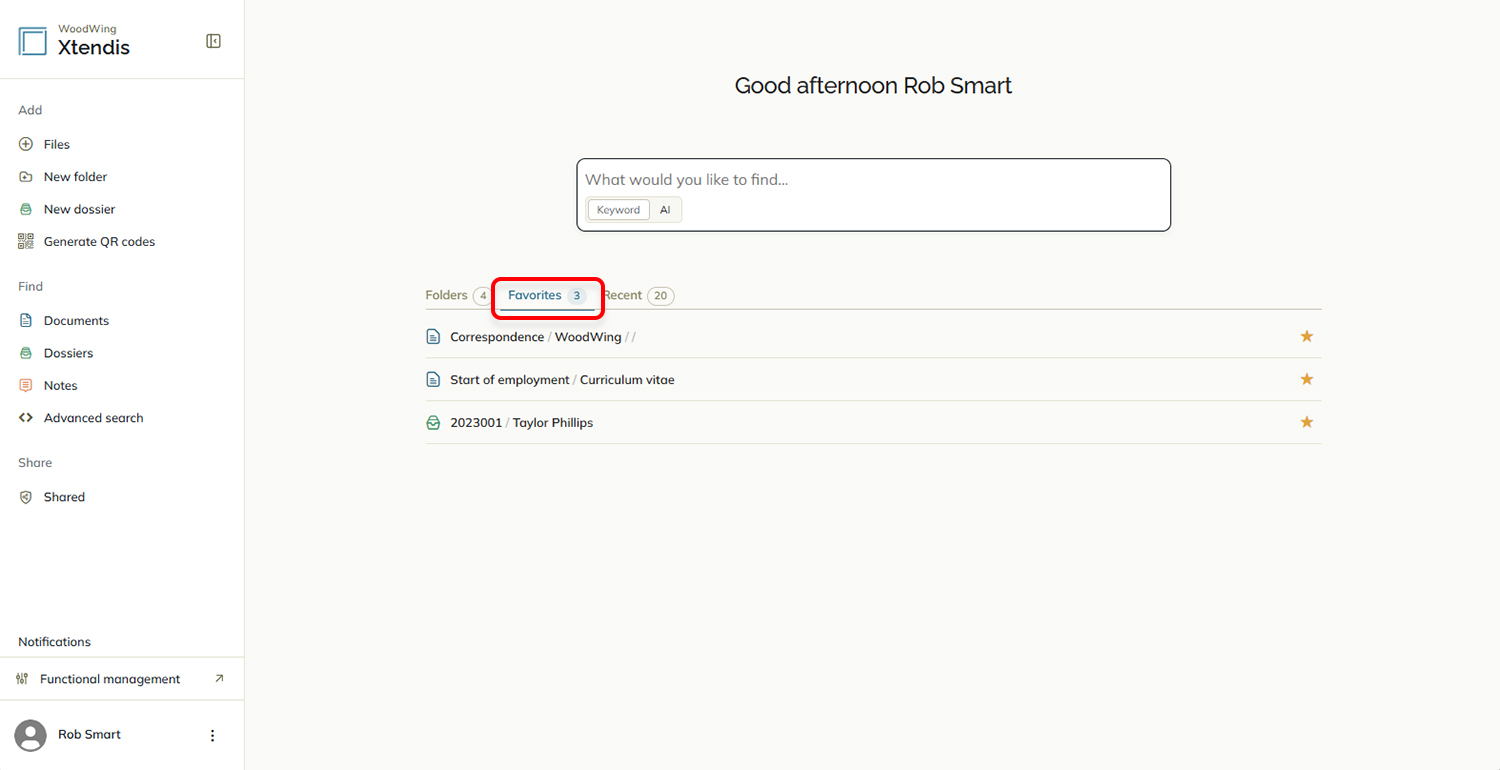The width and height of the screenshot is (1500, 770).
Task: Switch search mode to AI
Action: click(x=665, y=210)
